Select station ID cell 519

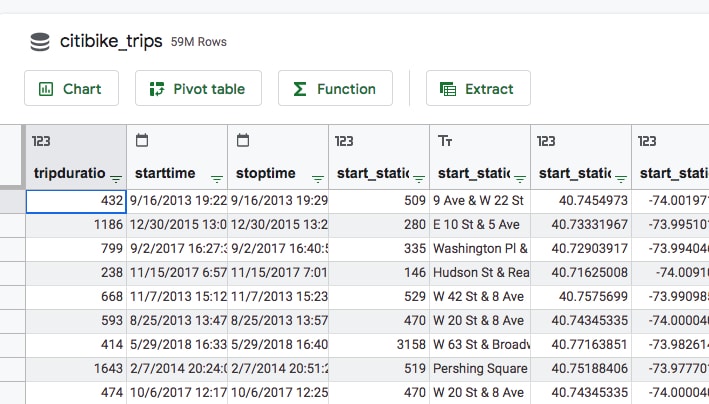[x=379, y=369]
